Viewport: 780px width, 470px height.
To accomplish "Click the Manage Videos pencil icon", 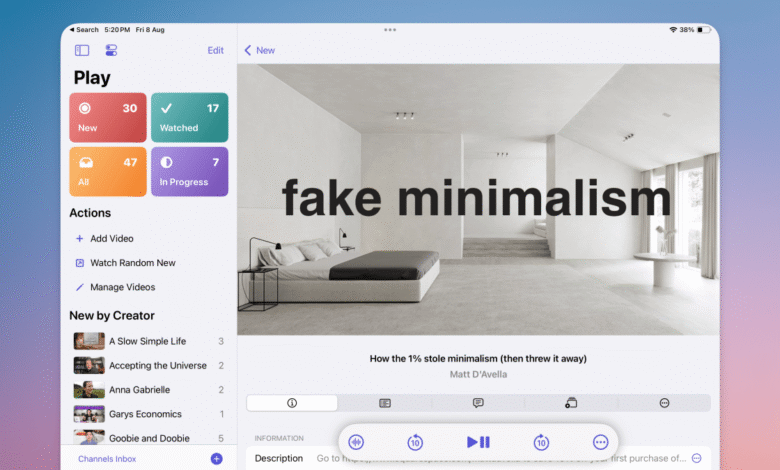I will coord(80,287).
